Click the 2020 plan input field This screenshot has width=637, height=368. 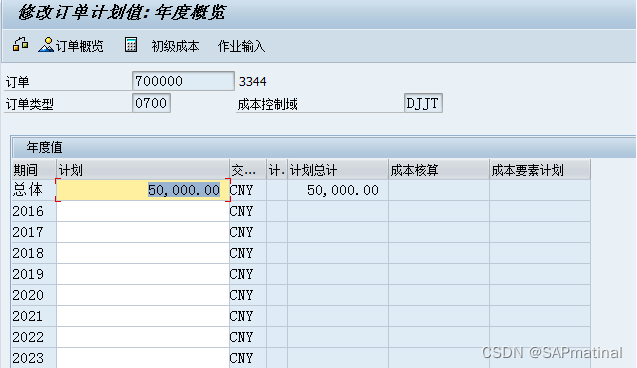point(143,295)
